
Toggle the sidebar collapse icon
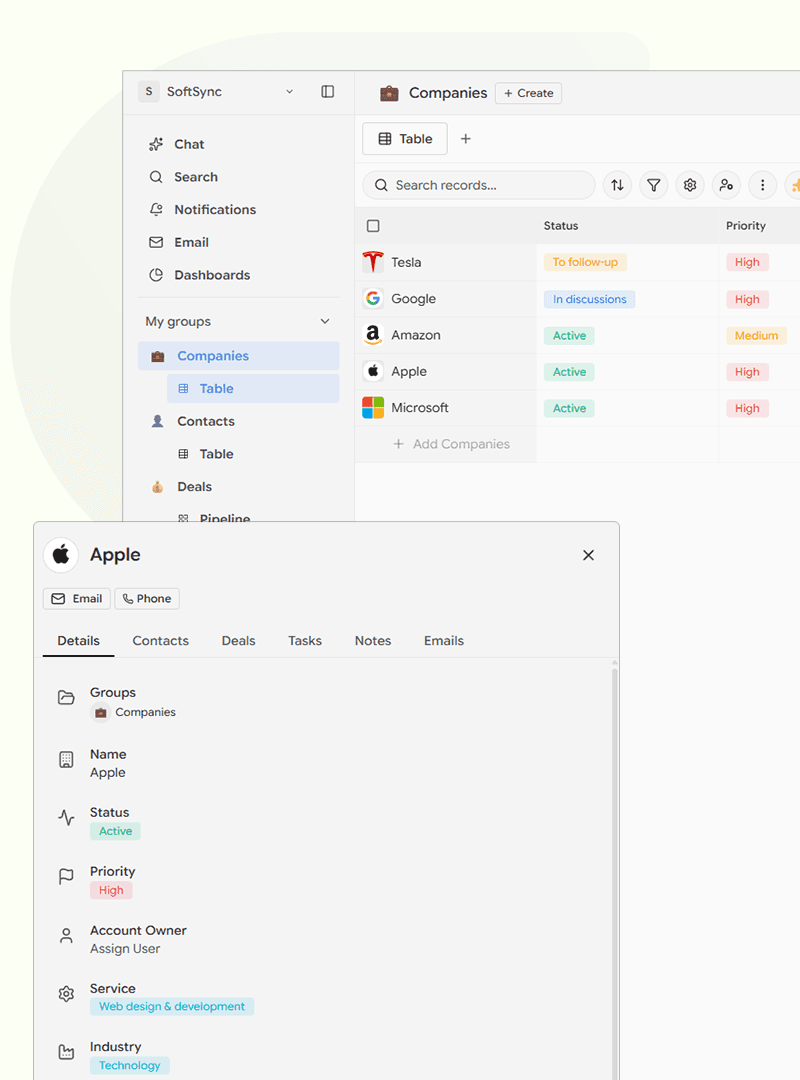tap(327, 92)
